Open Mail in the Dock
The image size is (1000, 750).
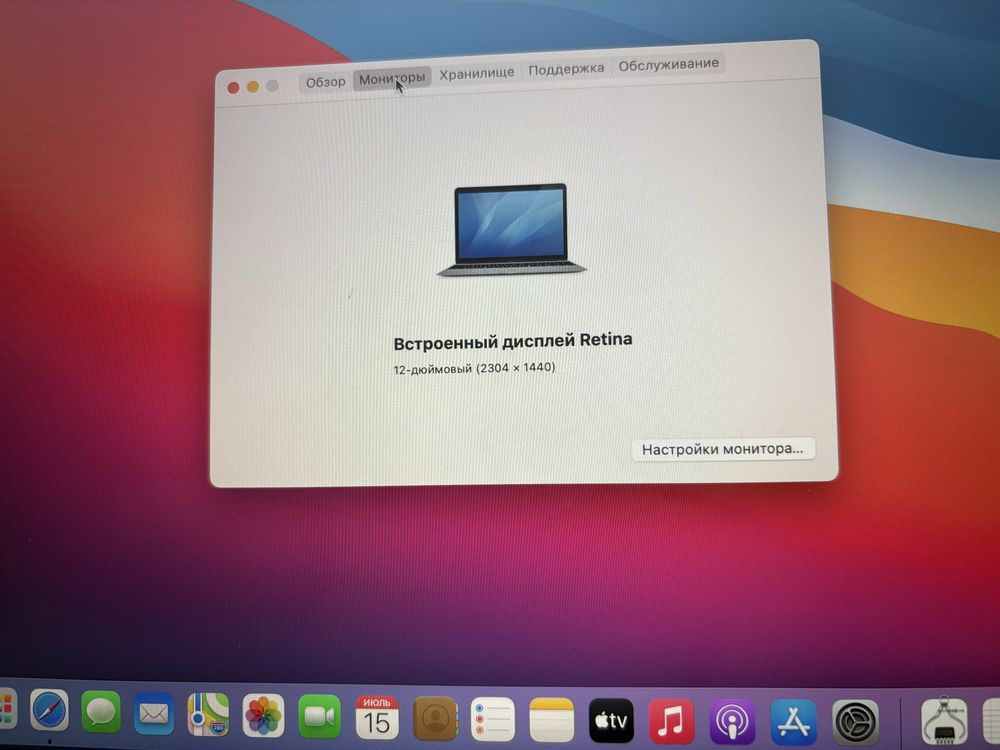(x=154, y=713)
